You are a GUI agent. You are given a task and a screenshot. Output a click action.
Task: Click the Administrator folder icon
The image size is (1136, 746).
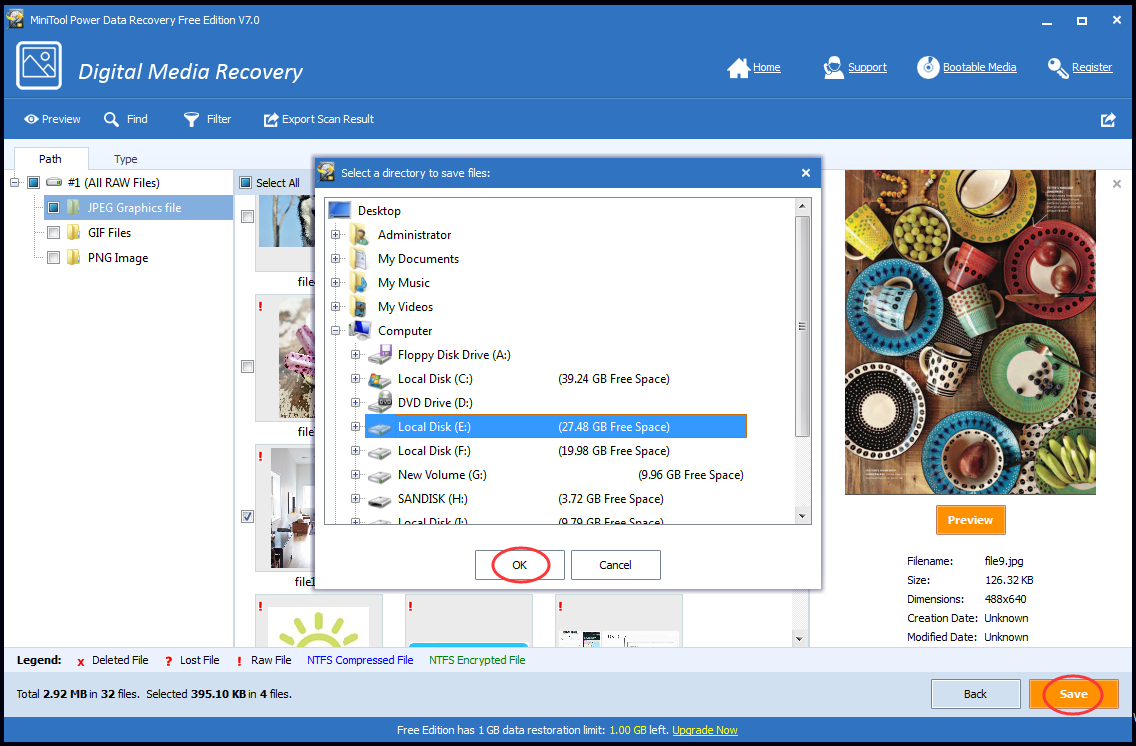coord(359,235)
